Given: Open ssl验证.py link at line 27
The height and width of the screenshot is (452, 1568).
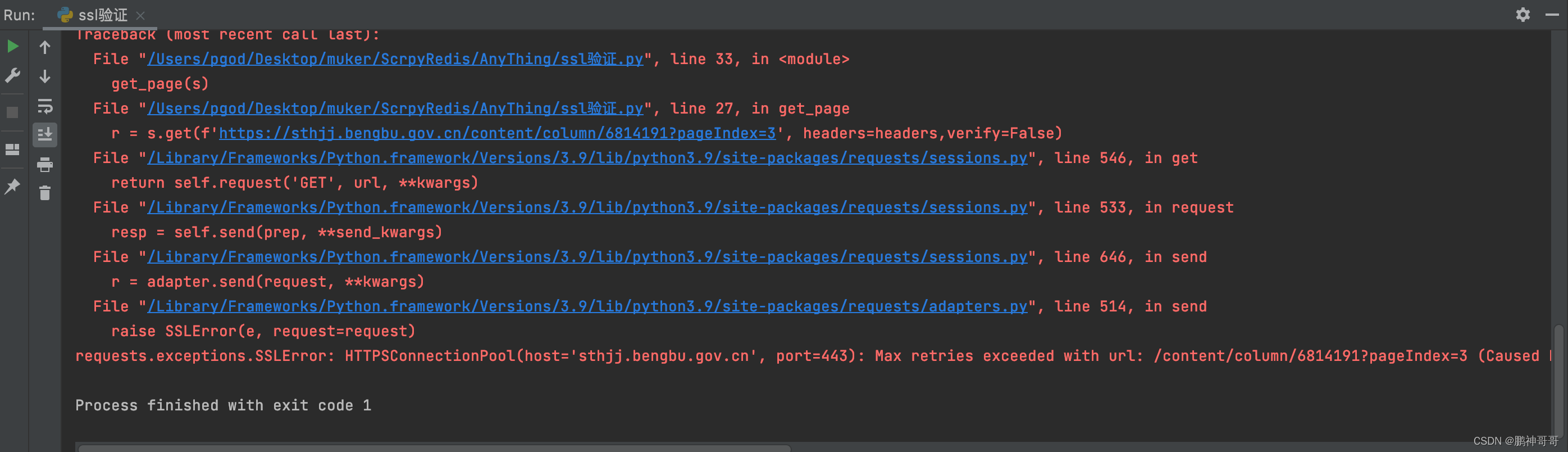Looking at the screenshot, I should (395, 109).
